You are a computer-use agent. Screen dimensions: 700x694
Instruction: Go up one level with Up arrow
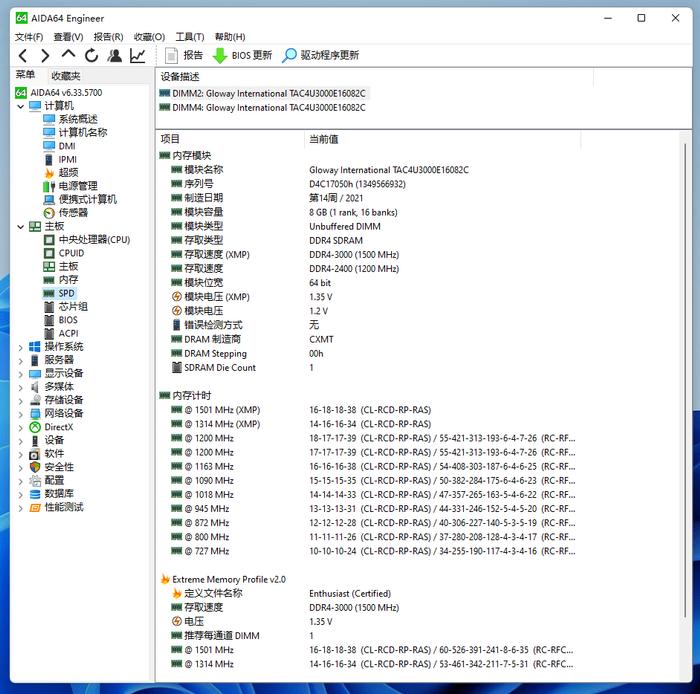point(68,54)
